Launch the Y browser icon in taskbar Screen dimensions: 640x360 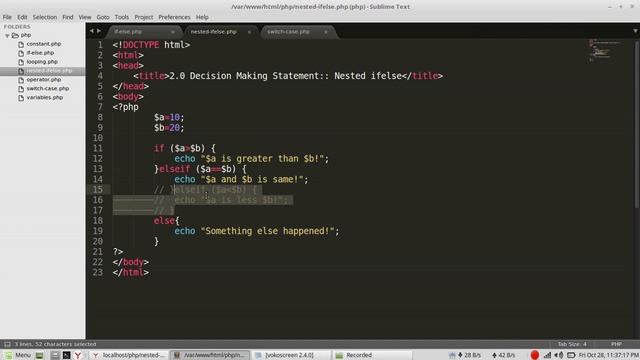(x=78, y=355)
